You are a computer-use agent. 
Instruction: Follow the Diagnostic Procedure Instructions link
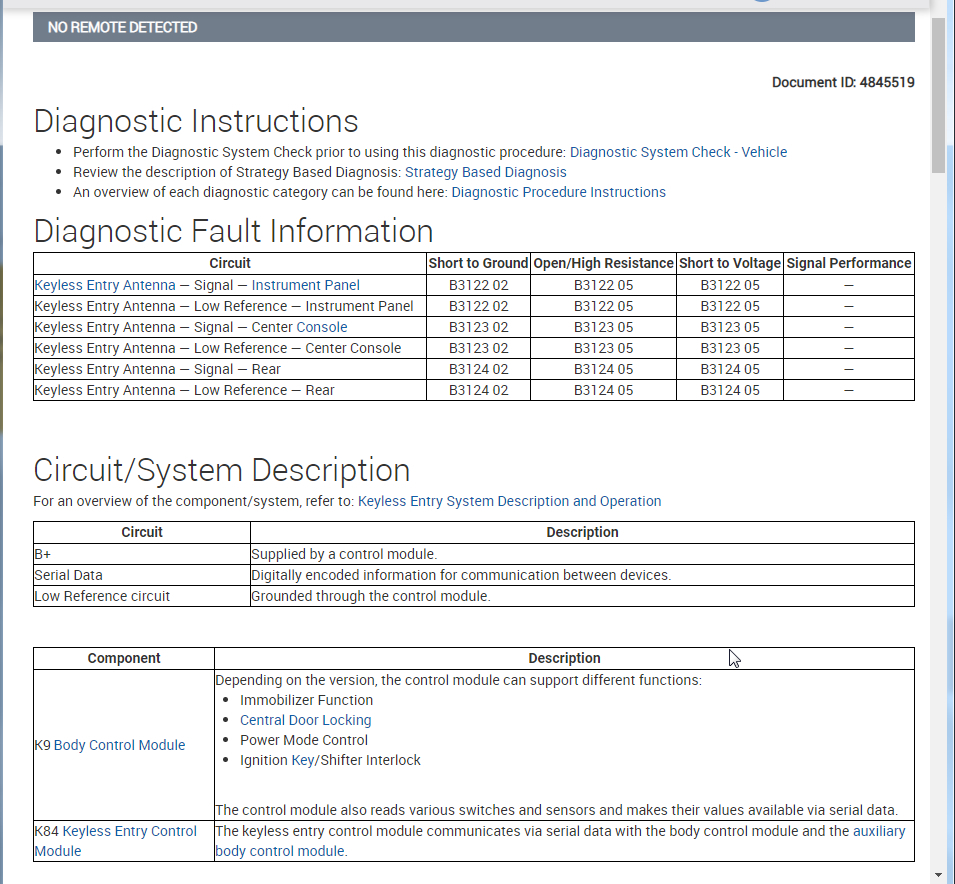coord(558,192)
